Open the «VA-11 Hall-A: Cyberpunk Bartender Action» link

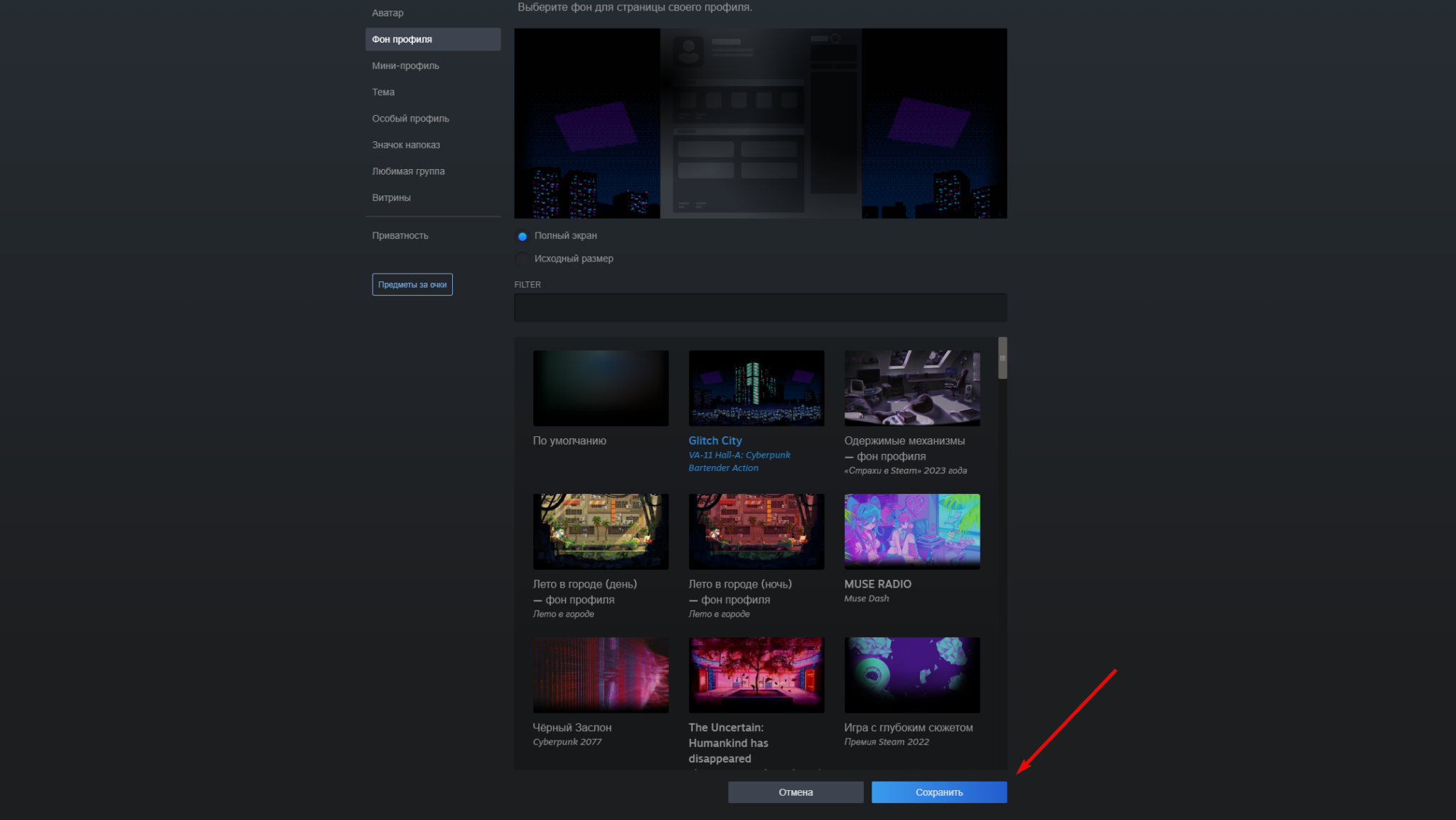(739, 461)
